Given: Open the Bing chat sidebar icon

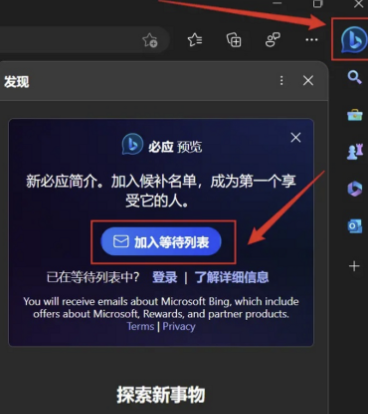Looking at the screenshot, I should (x=354, y=40).
